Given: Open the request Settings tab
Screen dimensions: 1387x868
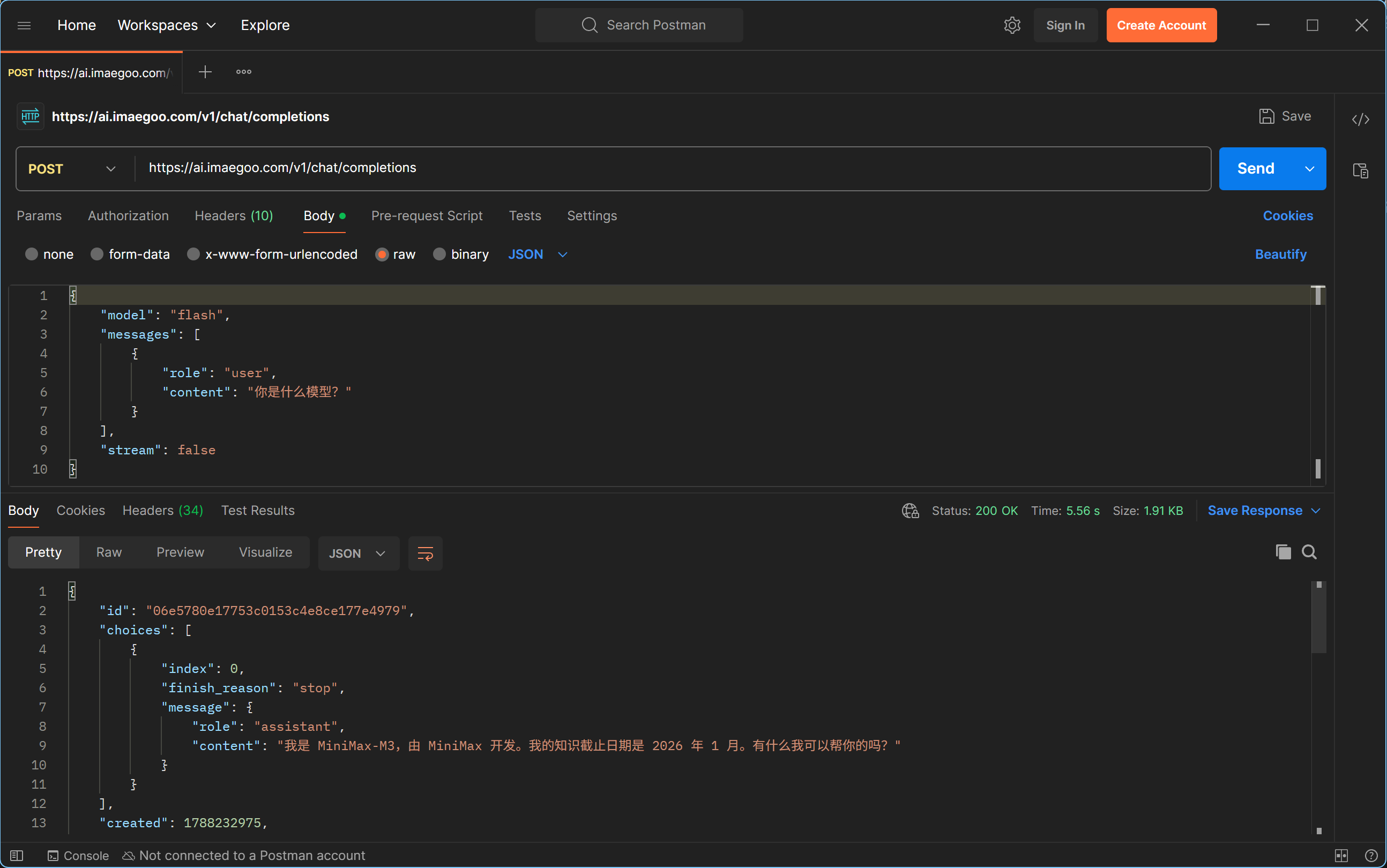Looking at the screenshot, I should [592, 216].
